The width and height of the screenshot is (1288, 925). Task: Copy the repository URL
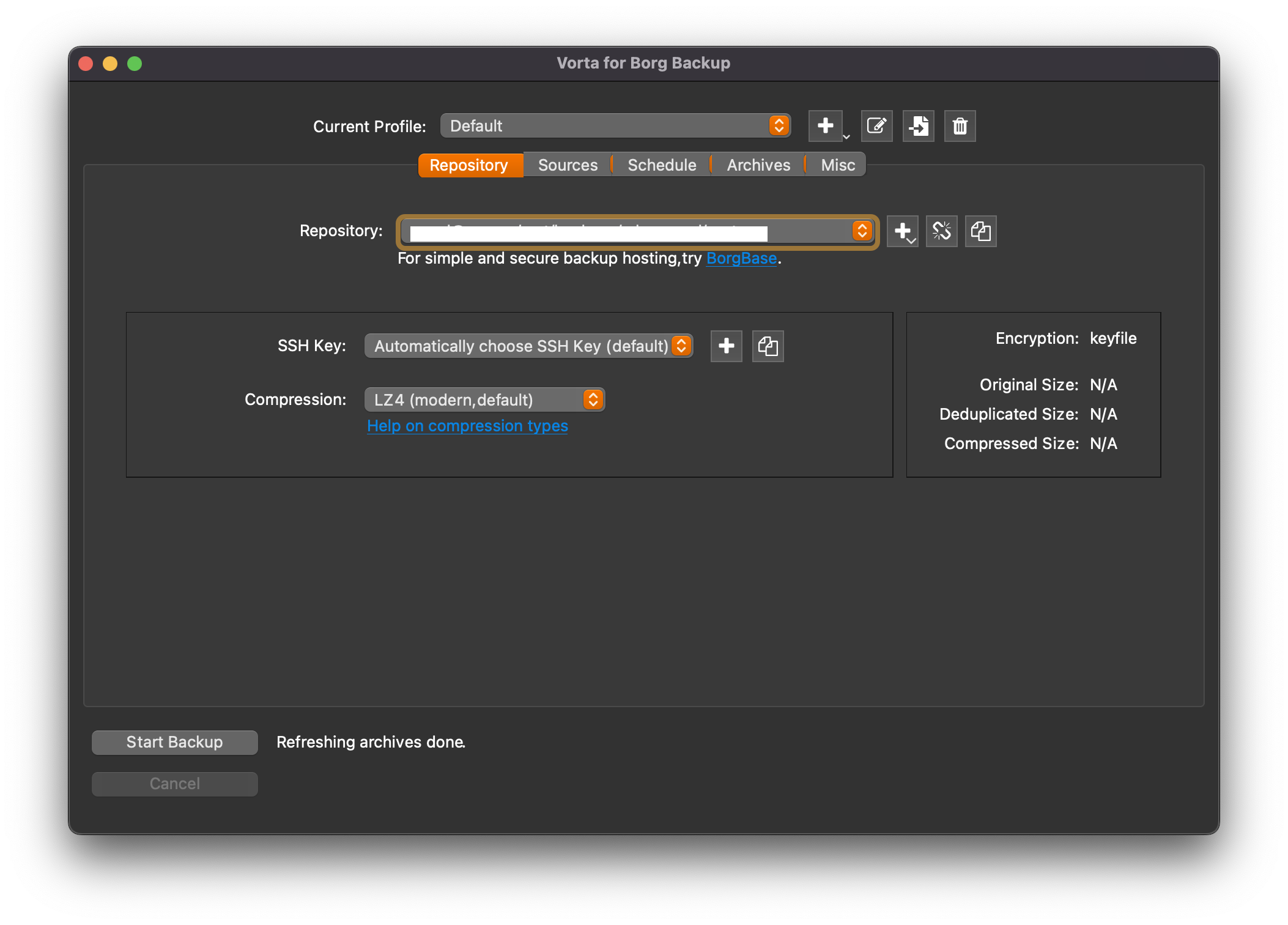pos(981,231)
